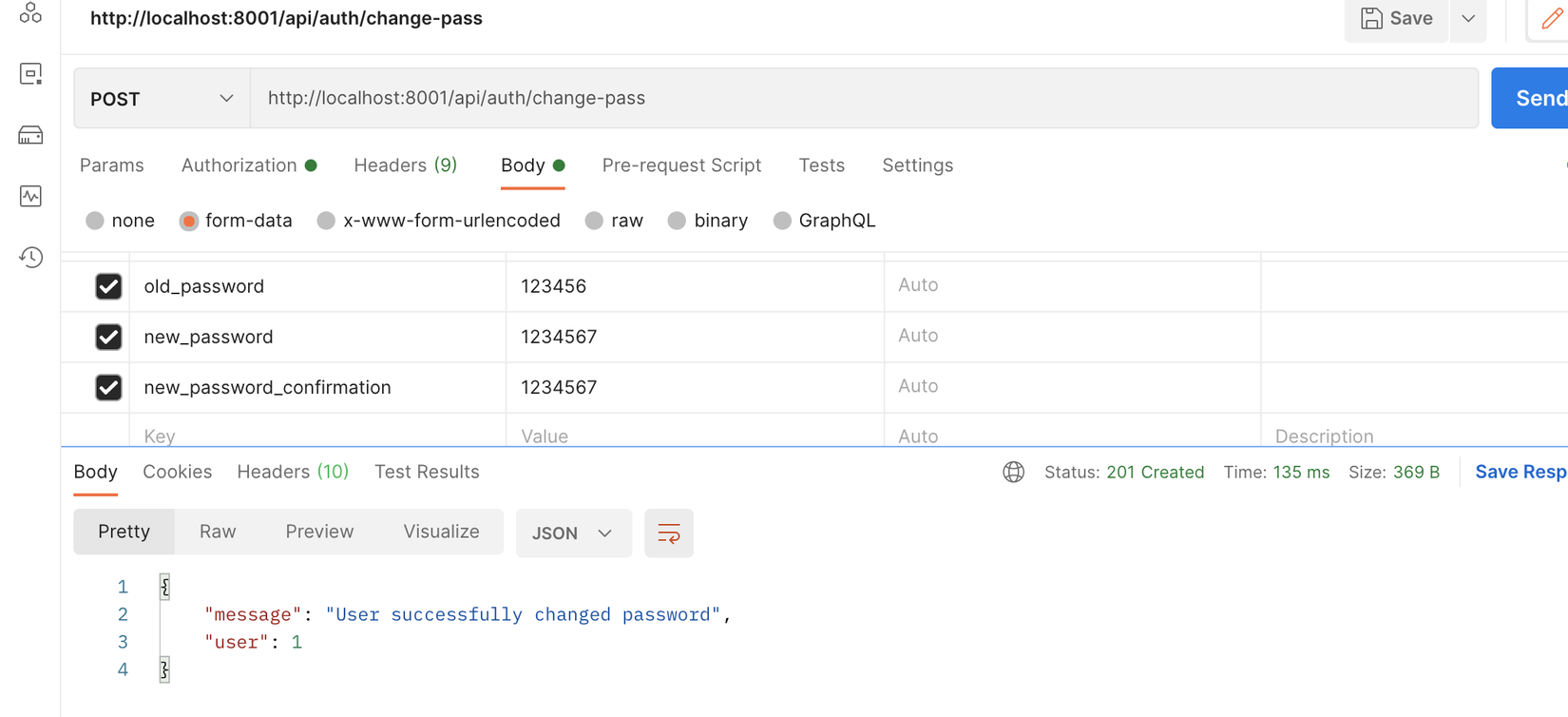The width and height of the screenshot is (1568, 717).
Task: Uncheck the new_password_confirmation row checkbox
Action: tap(108, 387)
